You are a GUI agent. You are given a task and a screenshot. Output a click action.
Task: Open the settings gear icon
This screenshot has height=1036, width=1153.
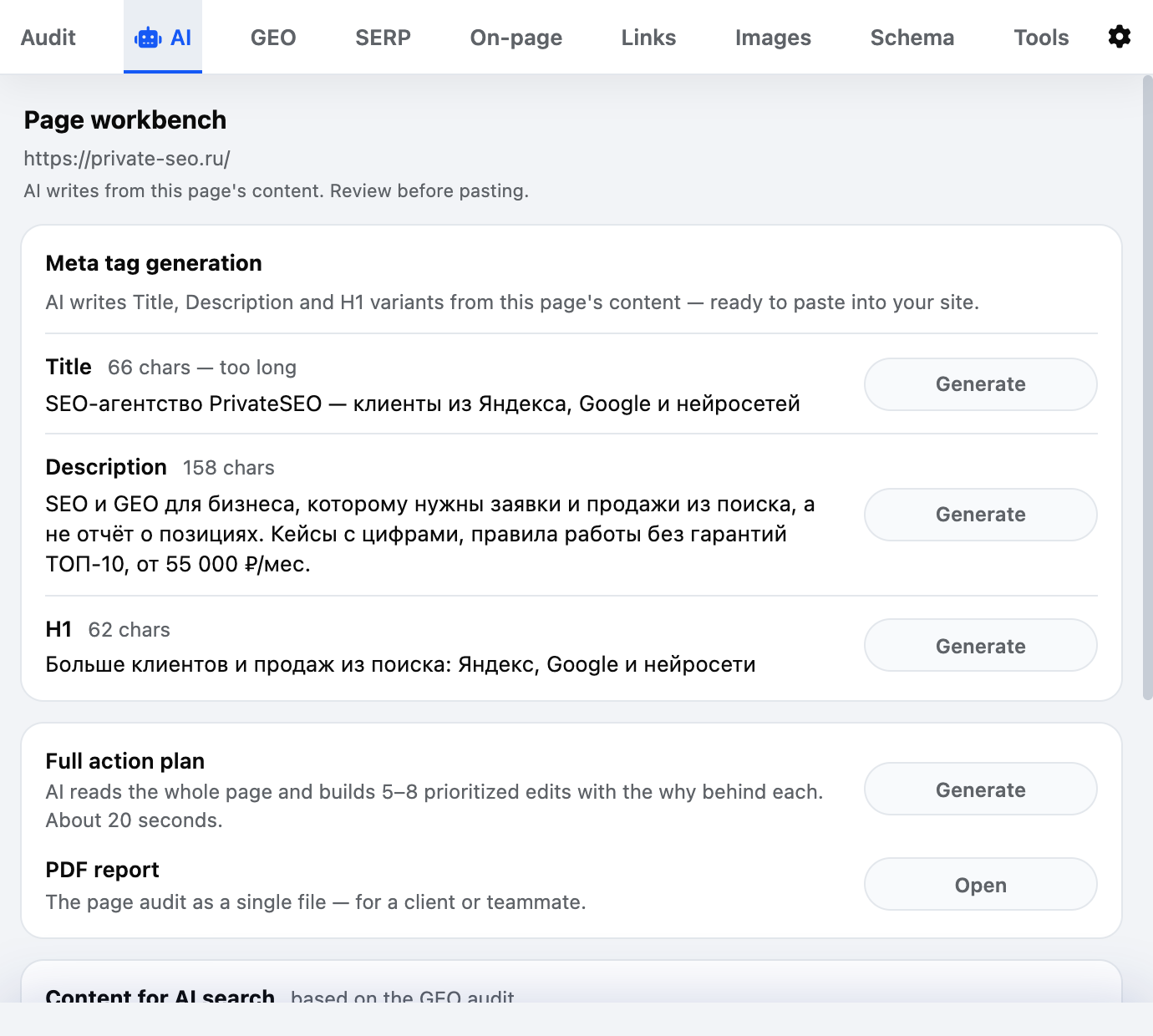tap(1119, 37)
